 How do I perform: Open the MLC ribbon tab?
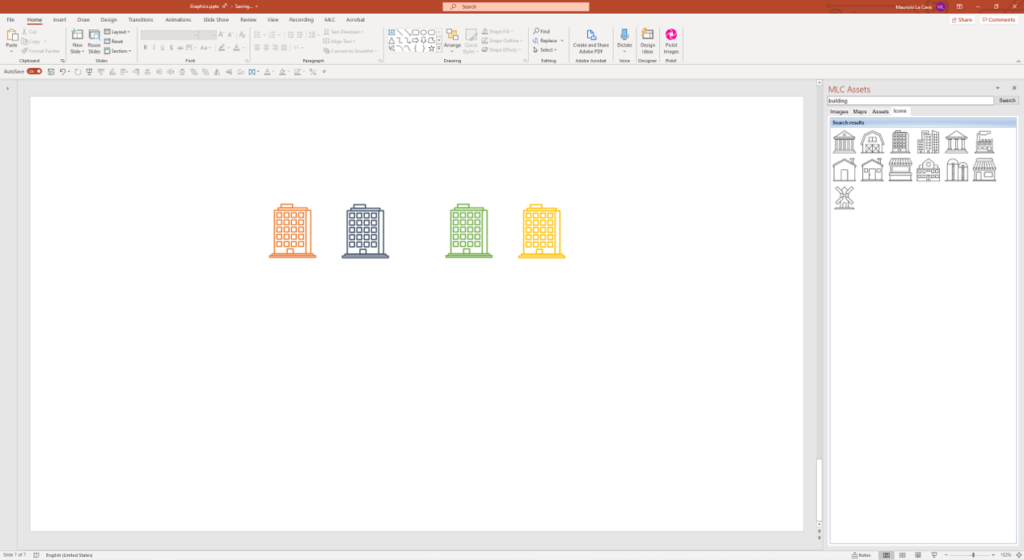click(x=330, y=20)
